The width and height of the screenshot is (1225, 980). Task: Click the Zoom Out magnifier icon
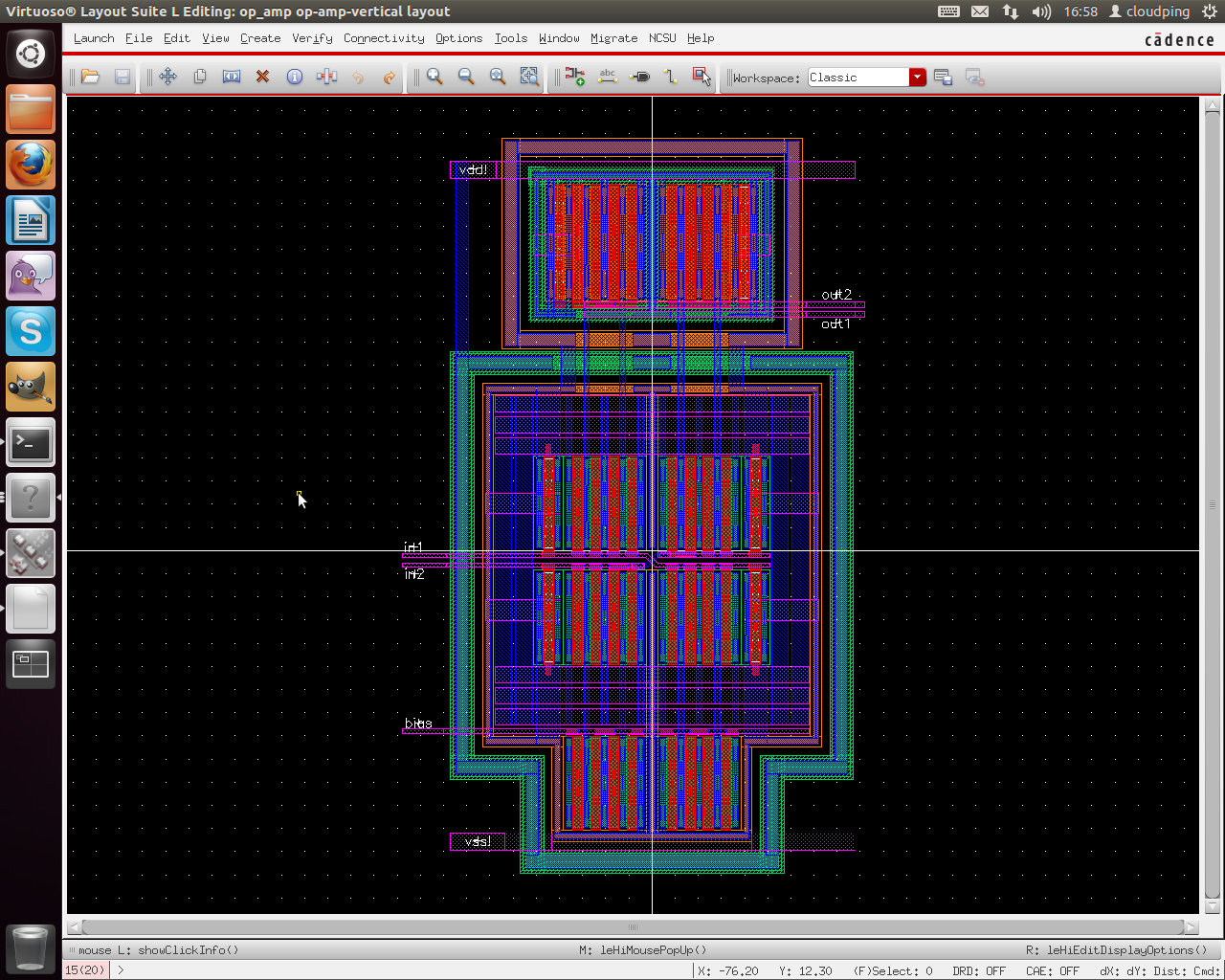point(466,77)
